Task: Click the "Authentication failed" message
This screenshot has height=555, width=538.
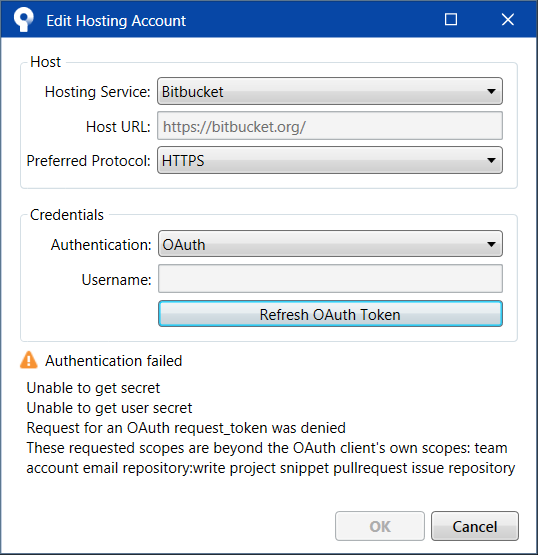Action: (113, 361)
